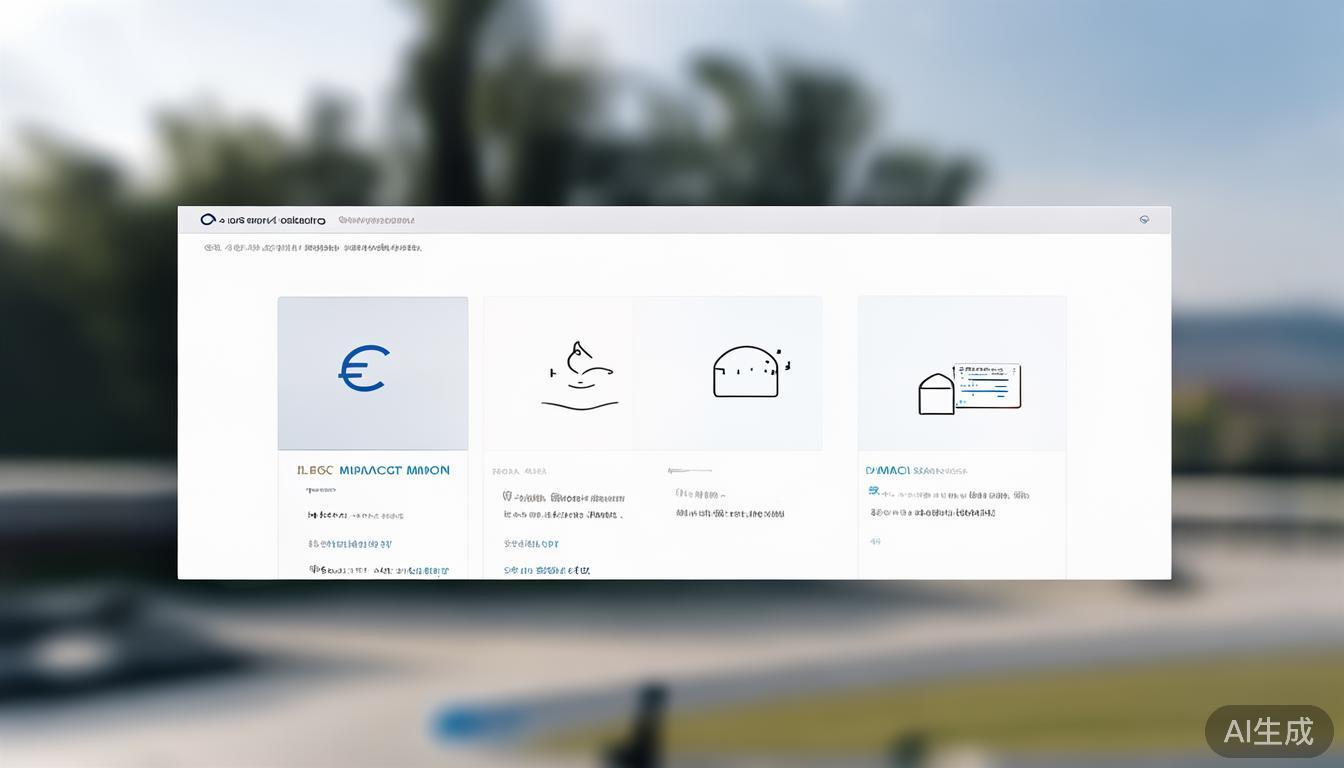Open the blue "DMAOI" heading in the third card
1344x768 pixels.
pyautogui.click(x=888, y=470)
